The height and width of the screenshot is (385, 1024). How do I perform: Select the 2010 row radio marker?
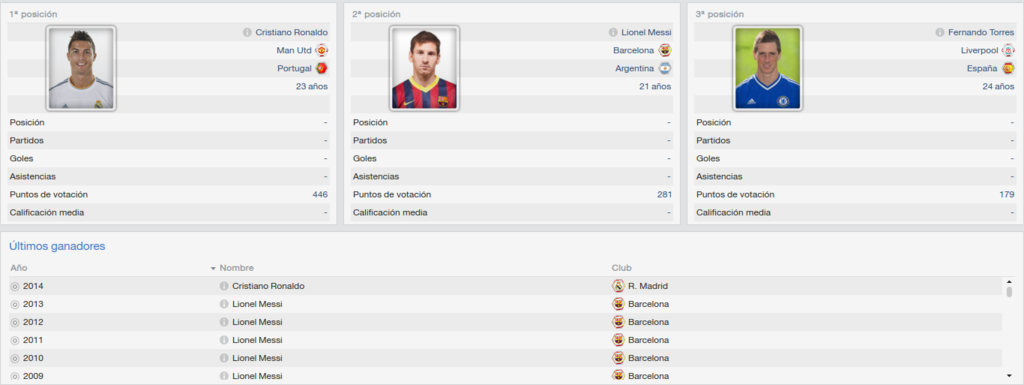14,358
